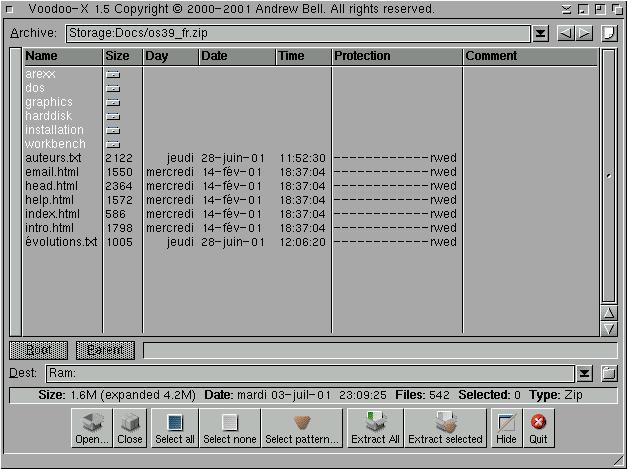Click Extract selected button
Screen dimensions: 627x469
coord(445,427)
